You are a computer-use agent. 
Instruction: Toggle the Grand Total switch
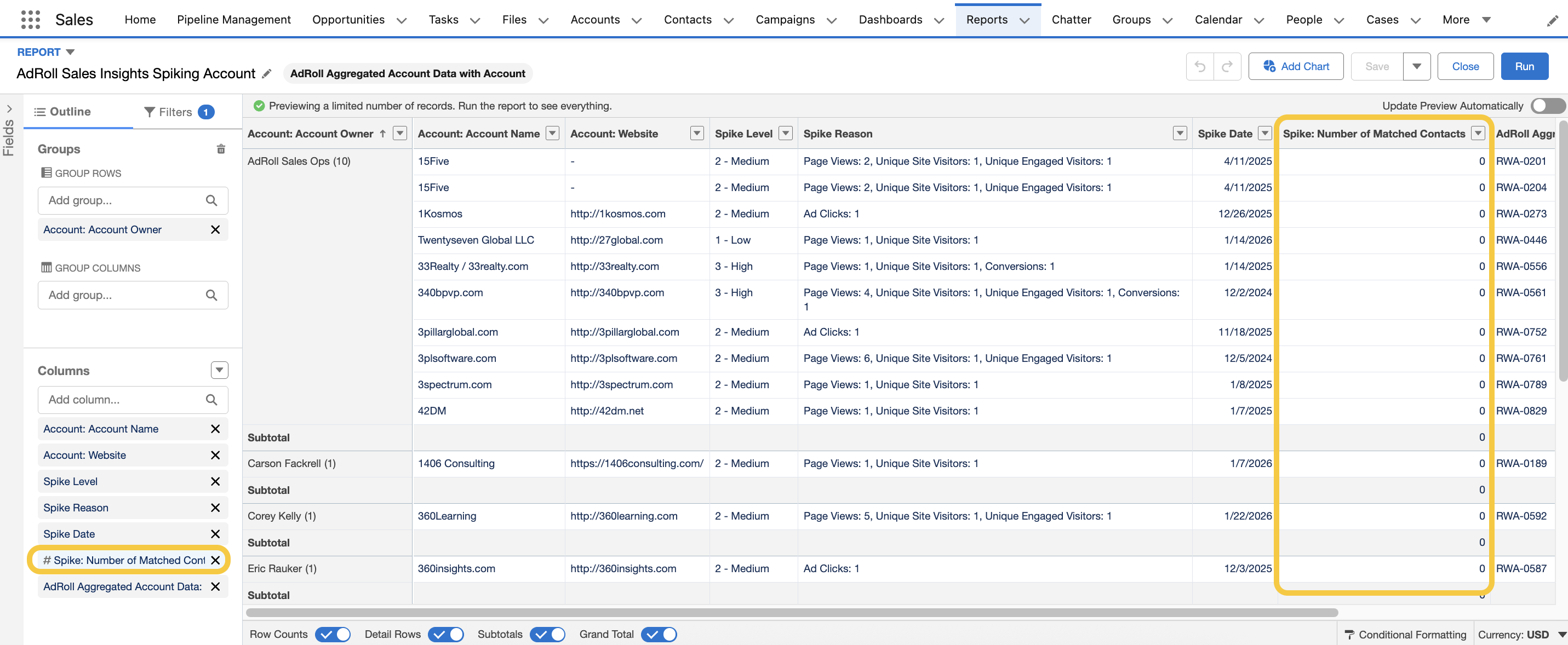pyautogui.click(x=659, y=634)
